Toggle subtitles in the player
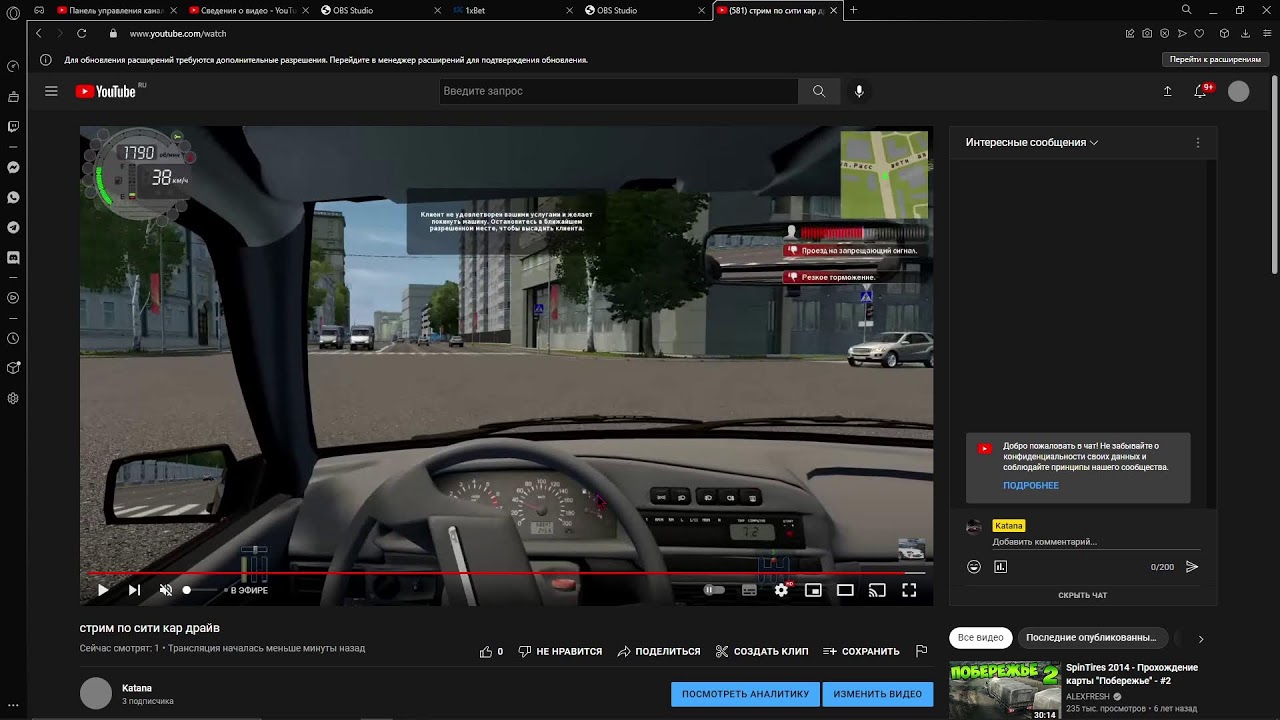Screen dimensions: 1280x720 [x=749, y=590]
